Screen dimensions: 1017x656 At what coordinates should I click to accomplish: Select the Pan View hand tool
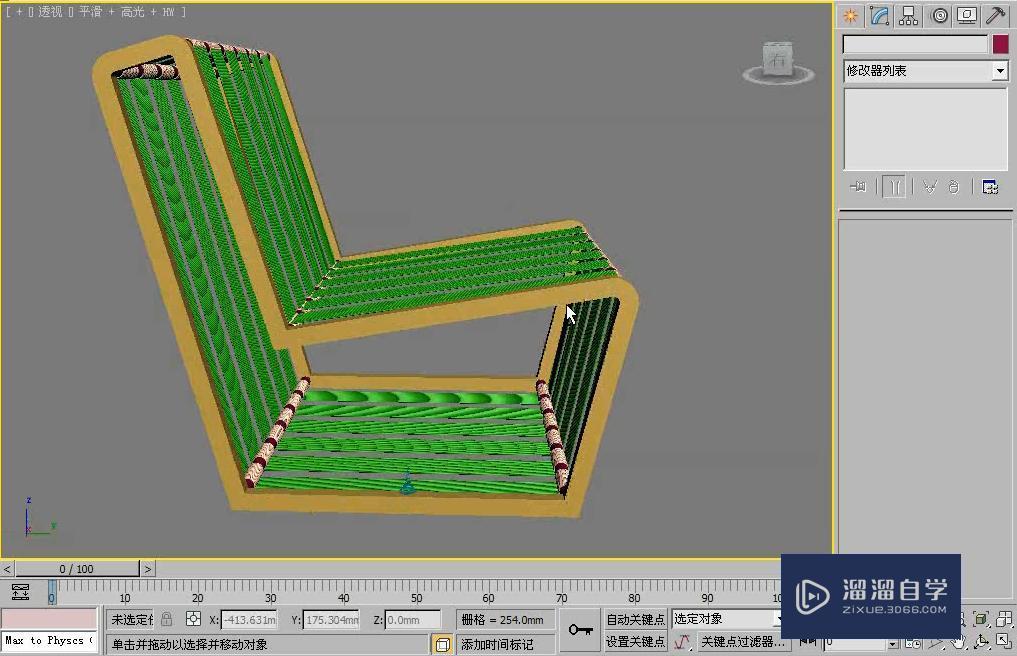tap(959, 642)
